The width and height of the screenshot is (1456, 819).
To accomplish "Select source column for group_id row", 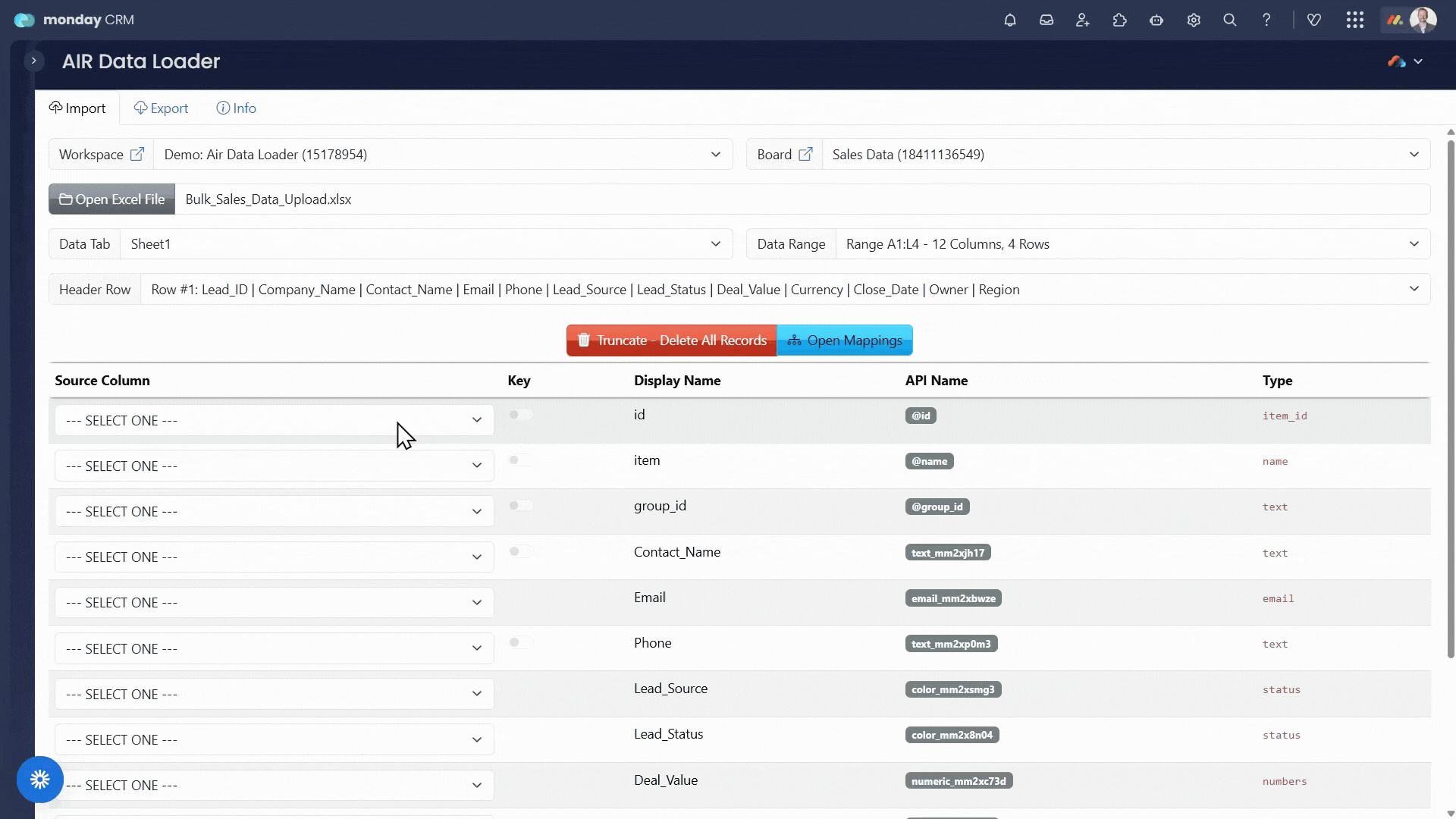I will click(x=275, y=511).
